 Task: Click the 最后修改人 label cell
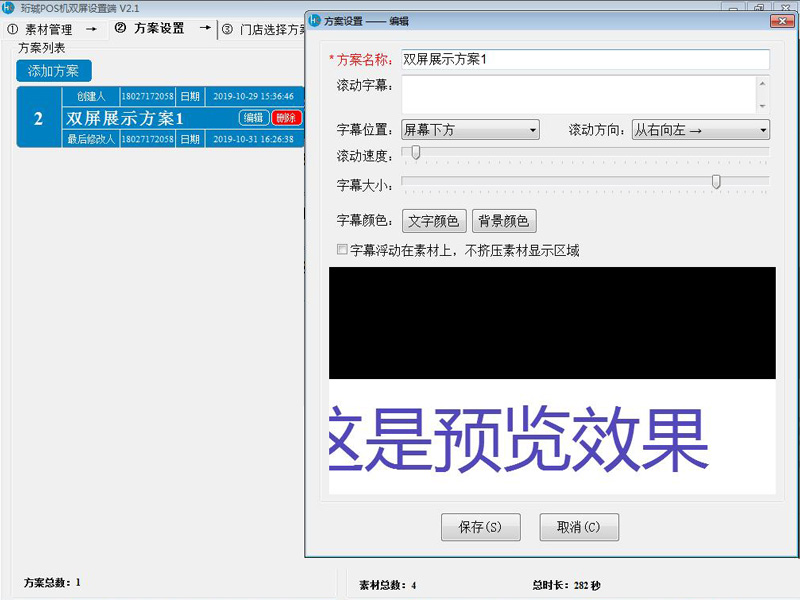(91, 139)
